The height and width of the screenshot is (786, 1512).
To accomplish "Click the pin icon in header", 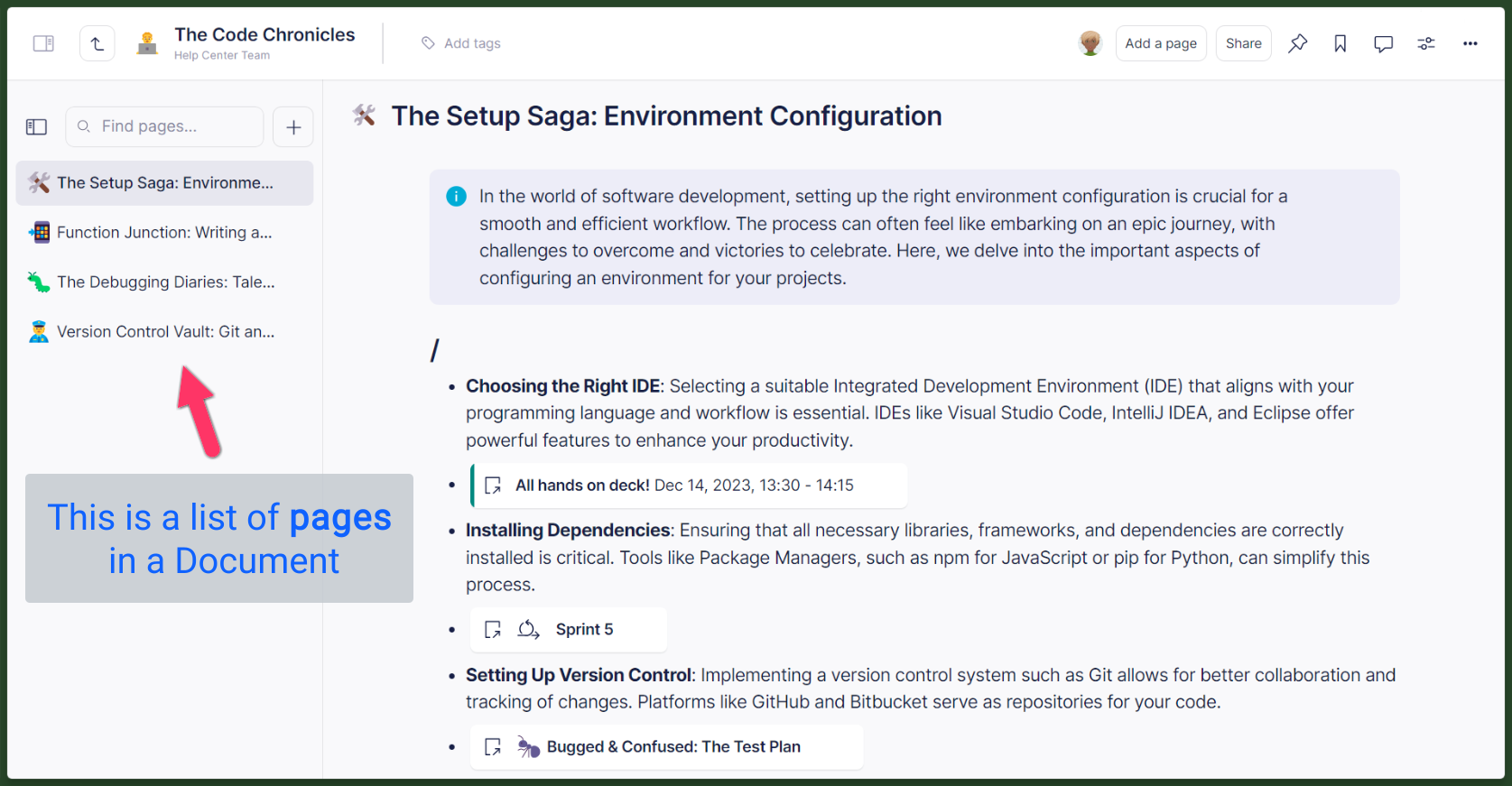I will pyautogui.click(x=1297, y=43).
